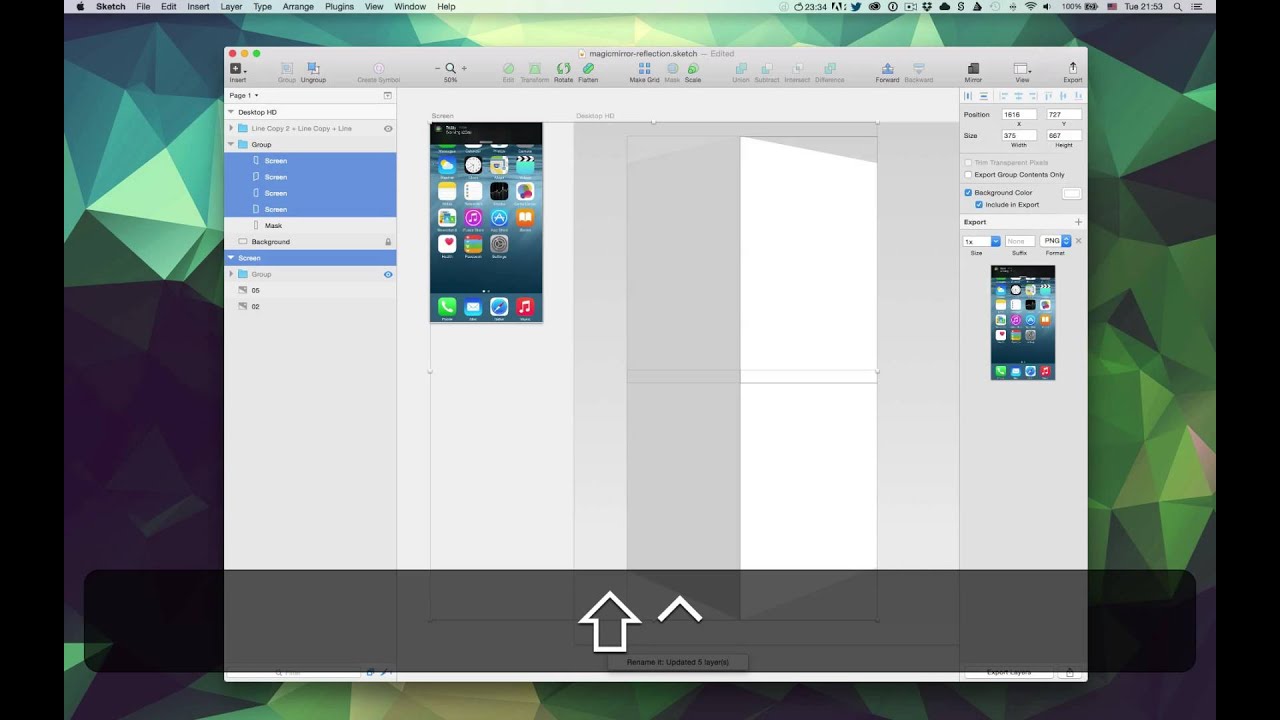Screen dimensions: 1280x720
Task: Click the Flatten tool icon
Action: tap(588, 69)
